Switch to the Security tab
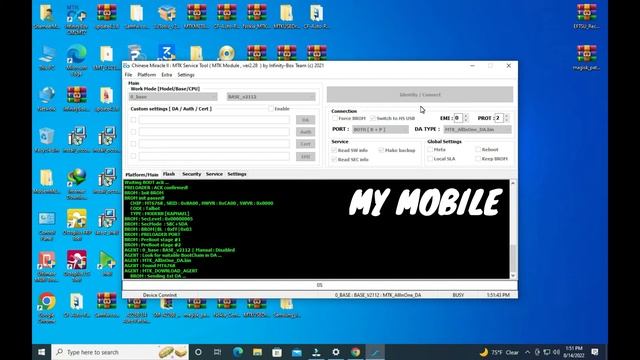The width and height of the screenshot is (640, 360). [x=191, y=174]
